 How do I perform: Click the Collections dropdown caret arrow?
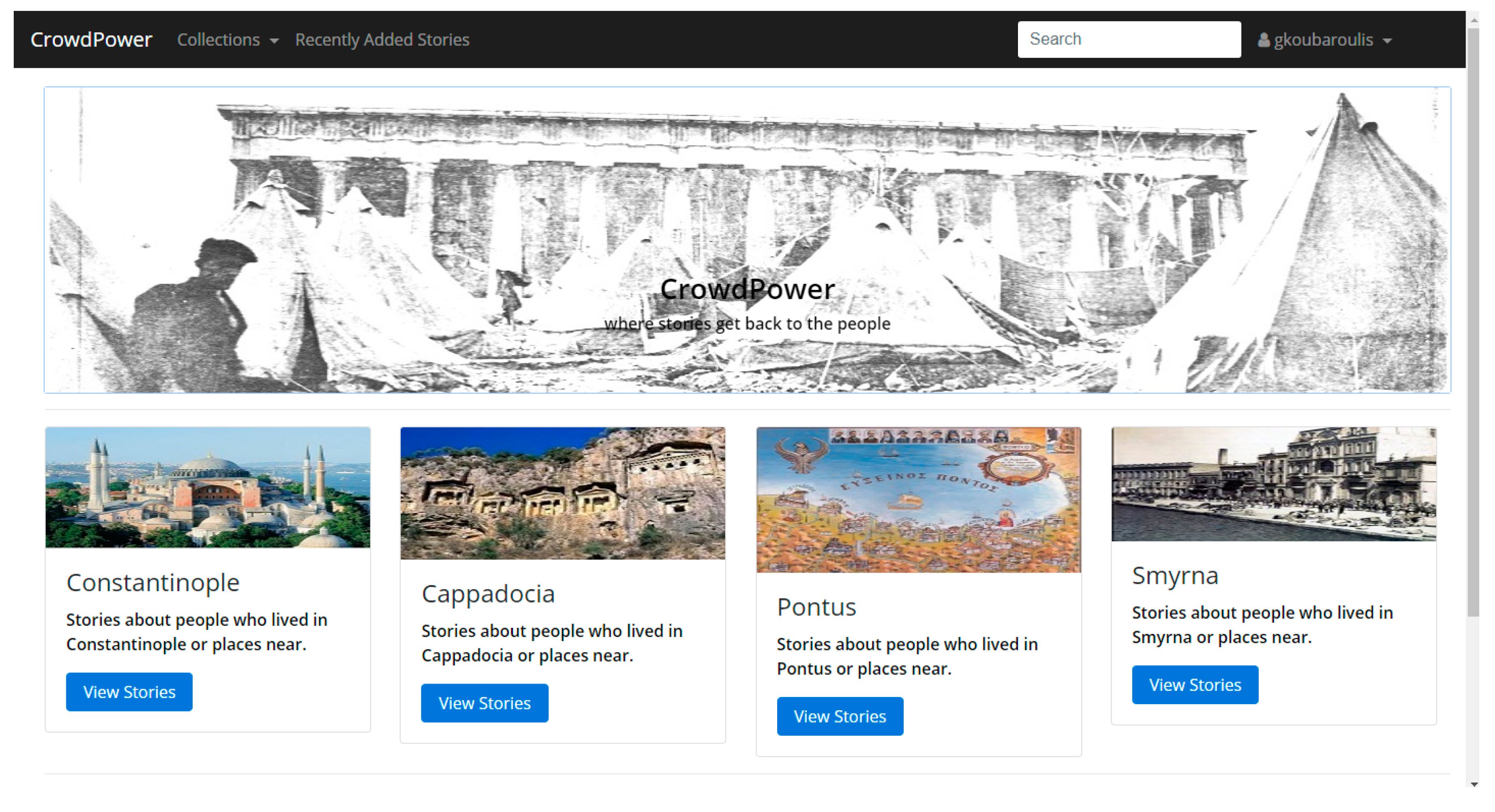[274, 41]
